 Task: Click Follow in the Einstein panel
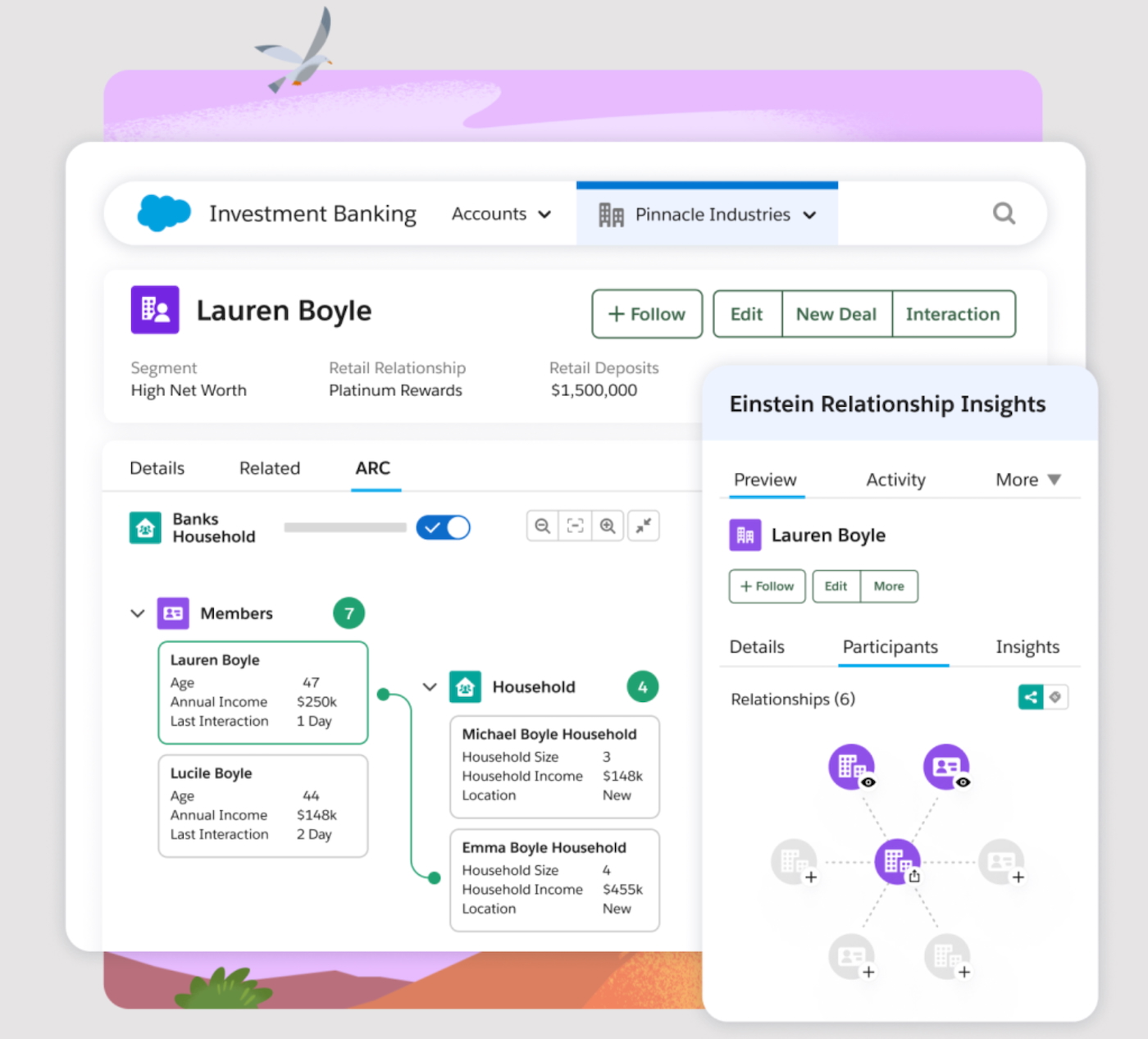coord(768,586)
